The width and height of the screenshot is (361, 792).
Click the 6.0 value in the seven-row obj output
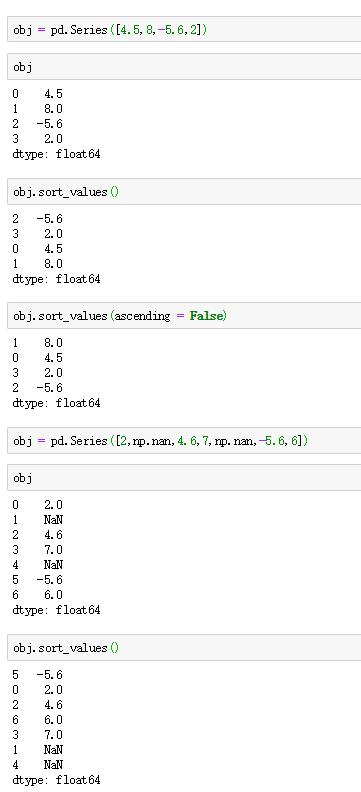pos(54,595)
